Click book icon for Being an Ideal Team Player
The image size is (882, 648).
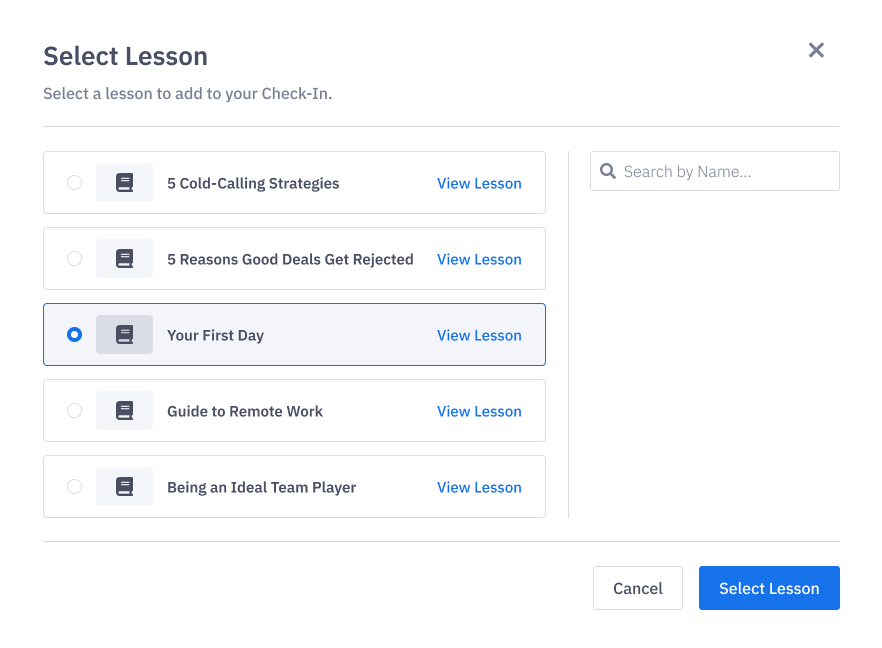coord(124,487)
